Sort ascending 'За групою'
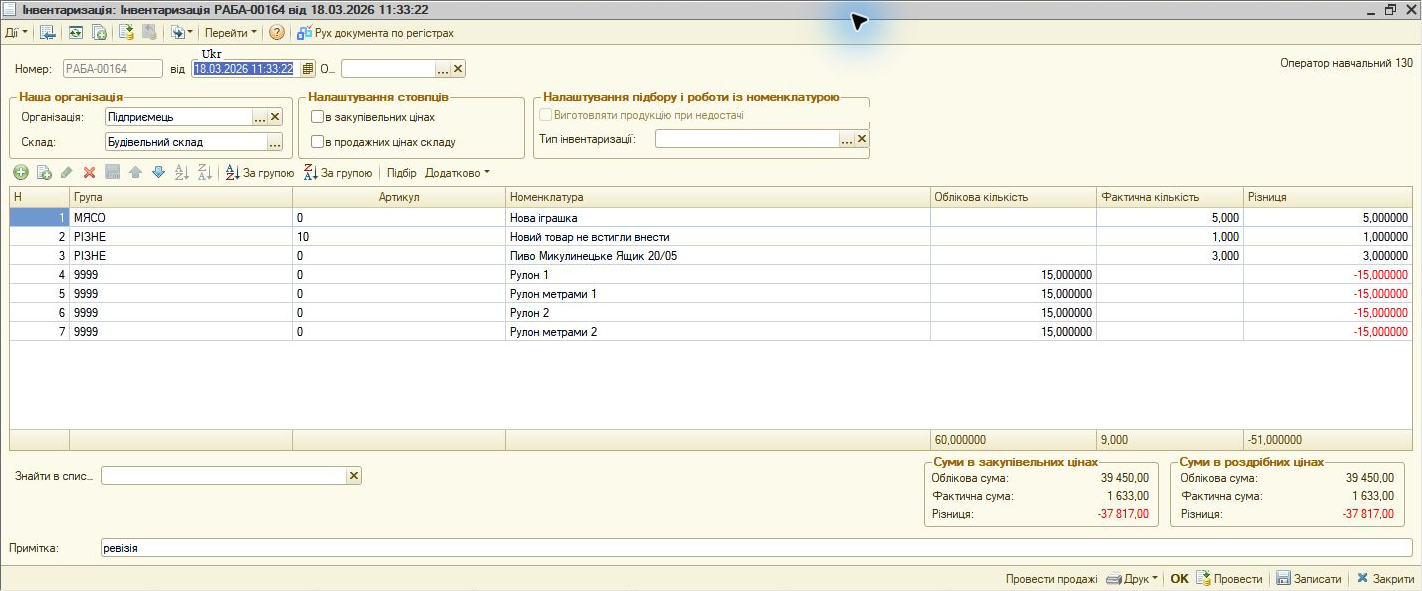Viewport: 1422px width, 591px height. coord(259,173)
